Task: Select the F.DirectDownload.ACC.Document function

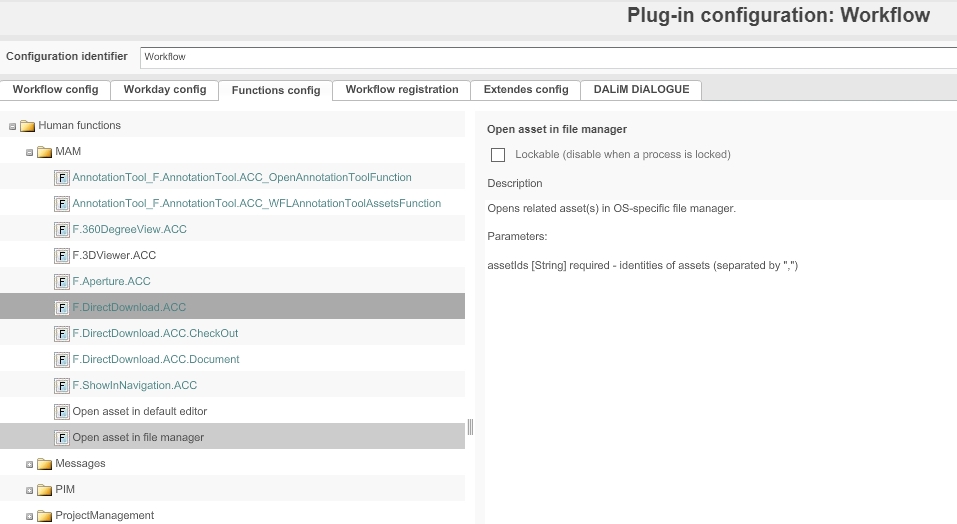Action: tap(155, 359)
